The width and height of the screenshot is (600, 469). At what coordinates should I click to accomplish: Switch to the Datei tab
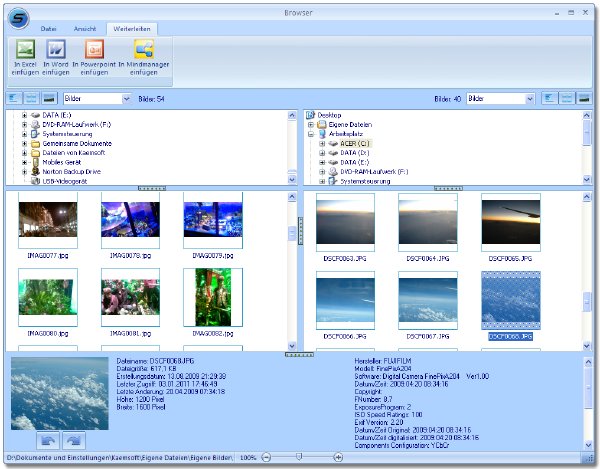point(49,29)
